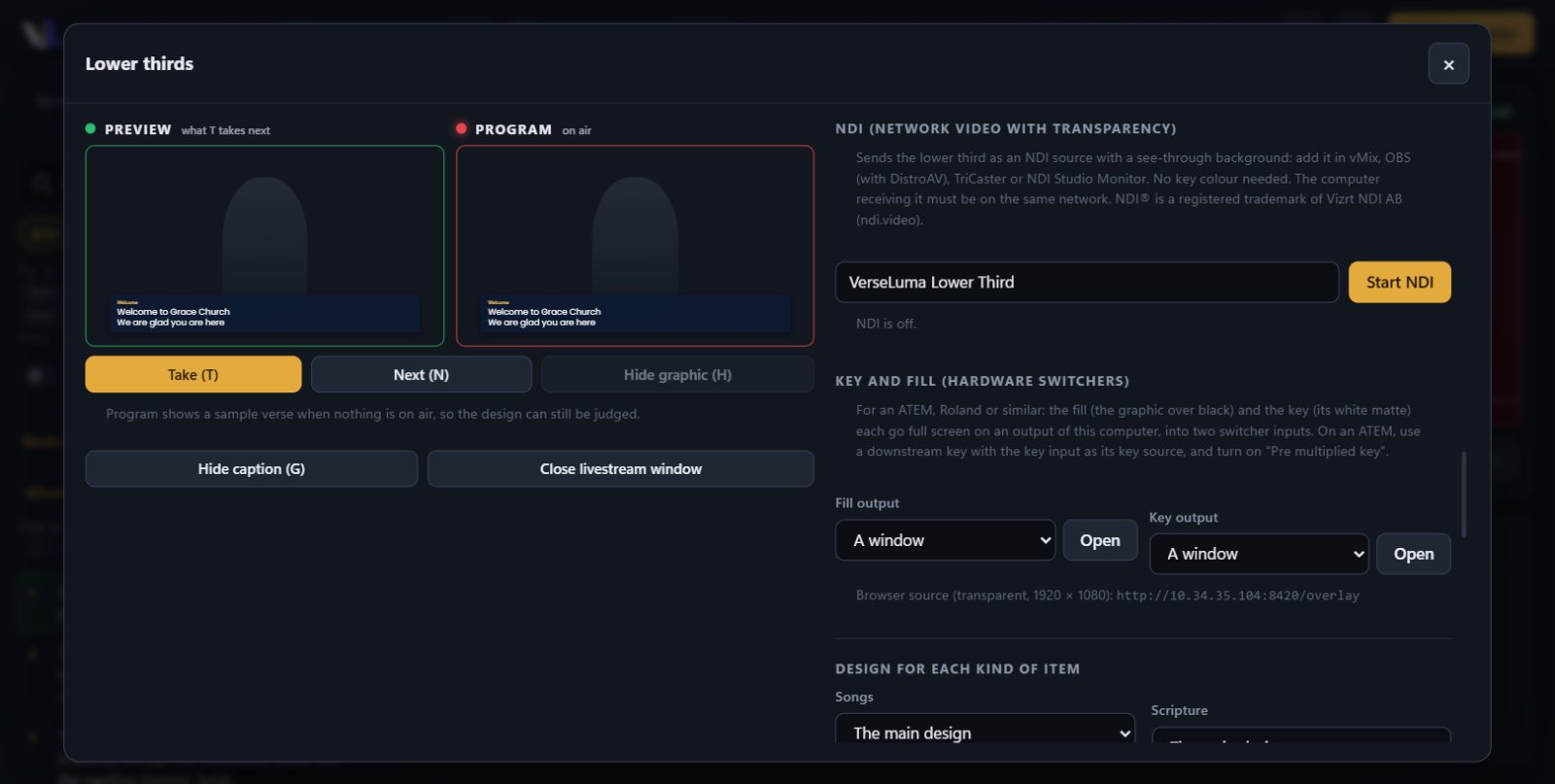
Task: Click Close livestream window button
Action: [x=620, y=468]
